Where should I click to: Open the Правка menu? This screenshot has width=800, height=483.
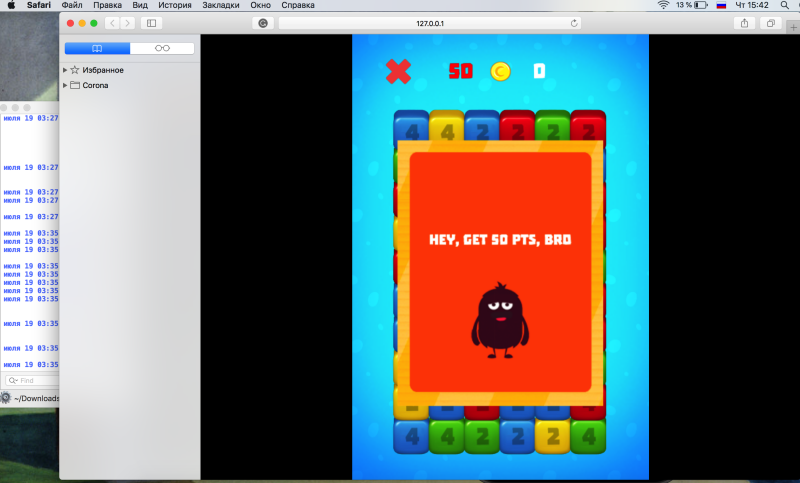click(107, 5)
